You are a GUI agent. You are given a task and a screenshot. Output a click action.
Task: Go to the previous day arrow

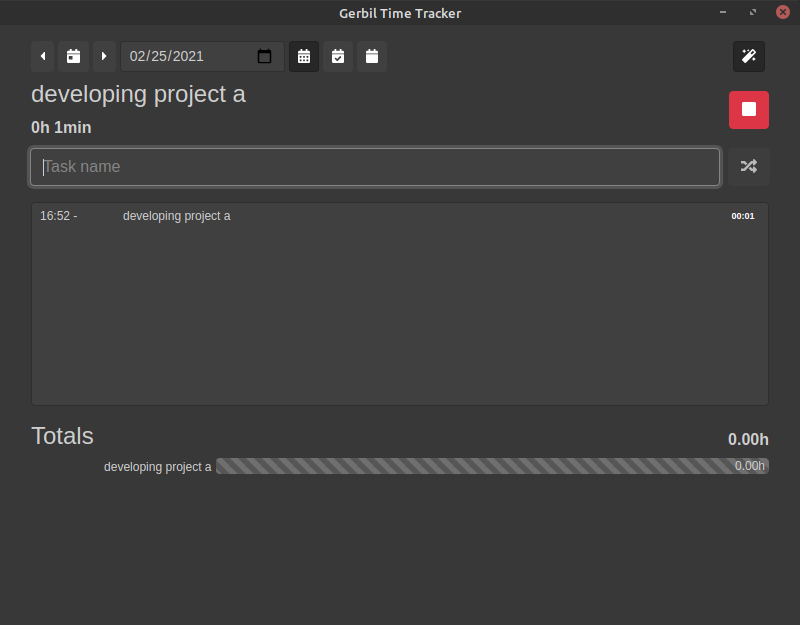43,56
